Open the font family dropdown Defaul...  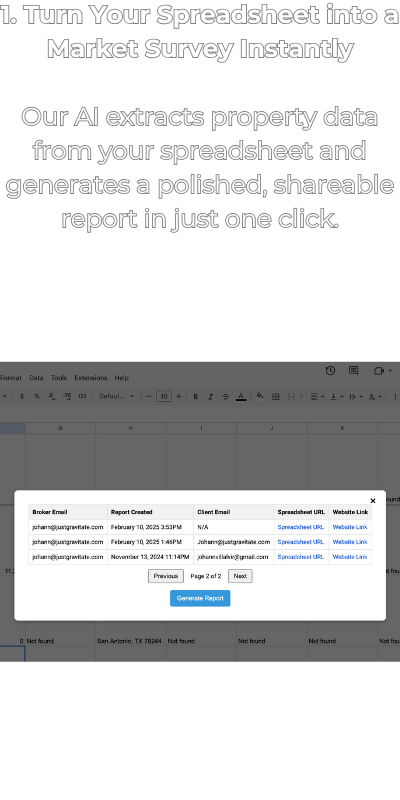[116, 396]
